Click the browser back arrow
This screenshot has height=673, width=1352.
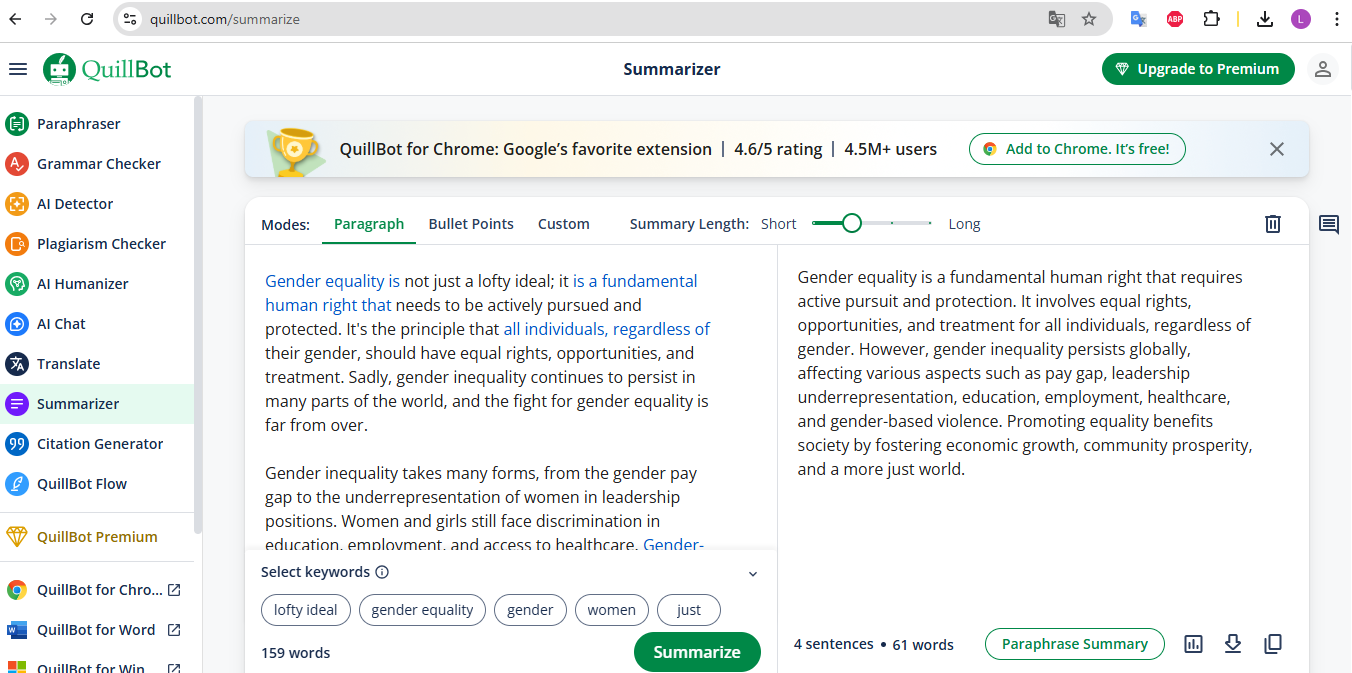(x=15, y=19)
